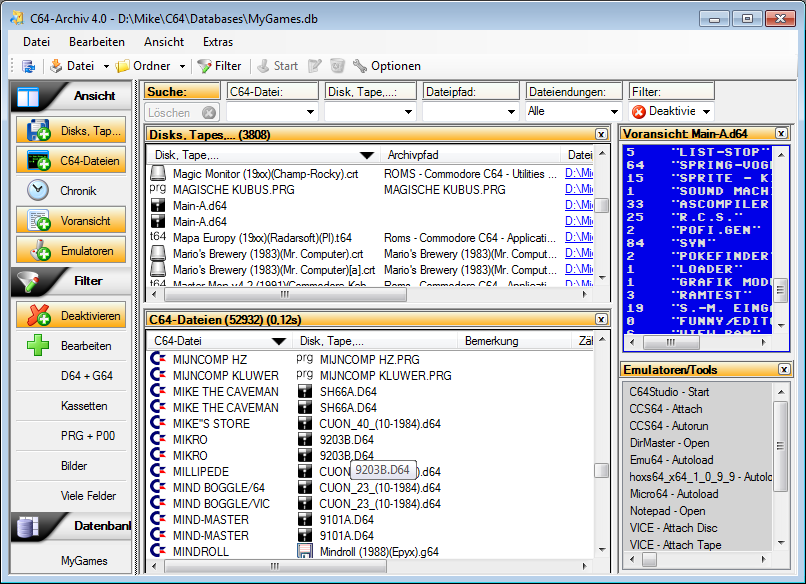Select the D64 + G64 filter
Viewport: 806px width, 584px height.
(71, 376)
